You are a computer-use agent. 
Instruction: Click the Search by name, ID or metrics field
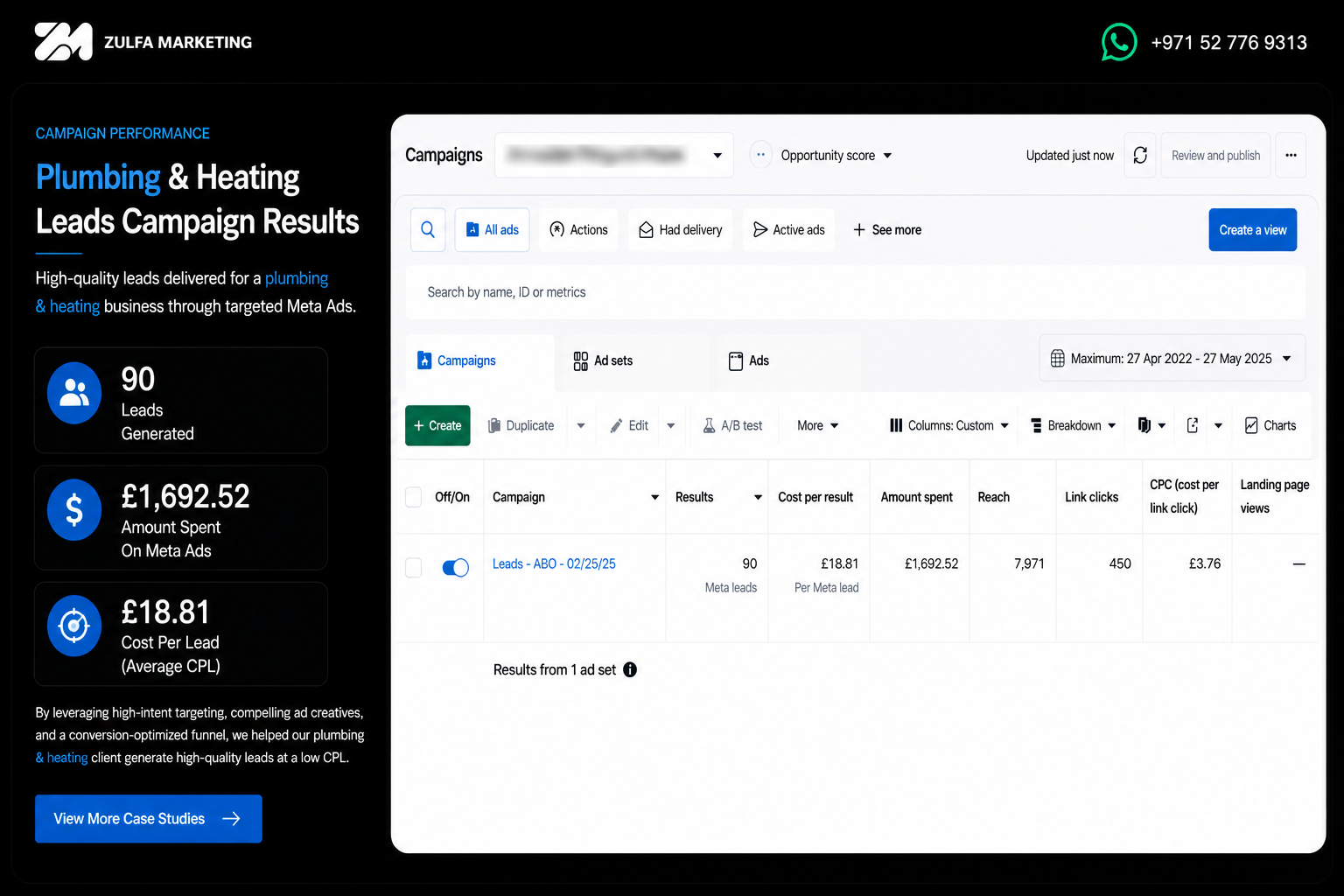click(856, 292)
